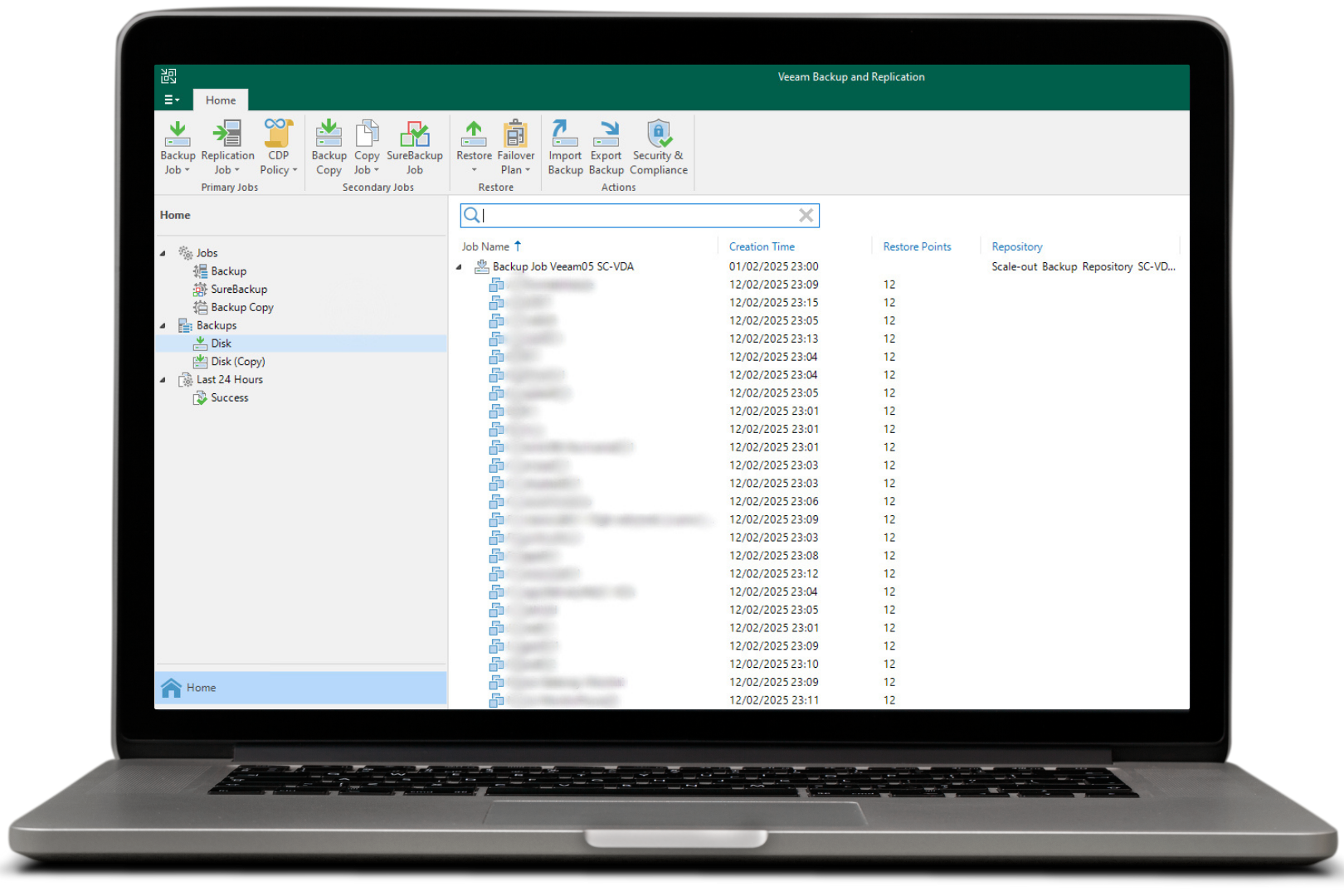Viewport: 1344px width, 896px height.
Task: Click creation time 01/02/2025 23:00
Action: coord(773,267)
